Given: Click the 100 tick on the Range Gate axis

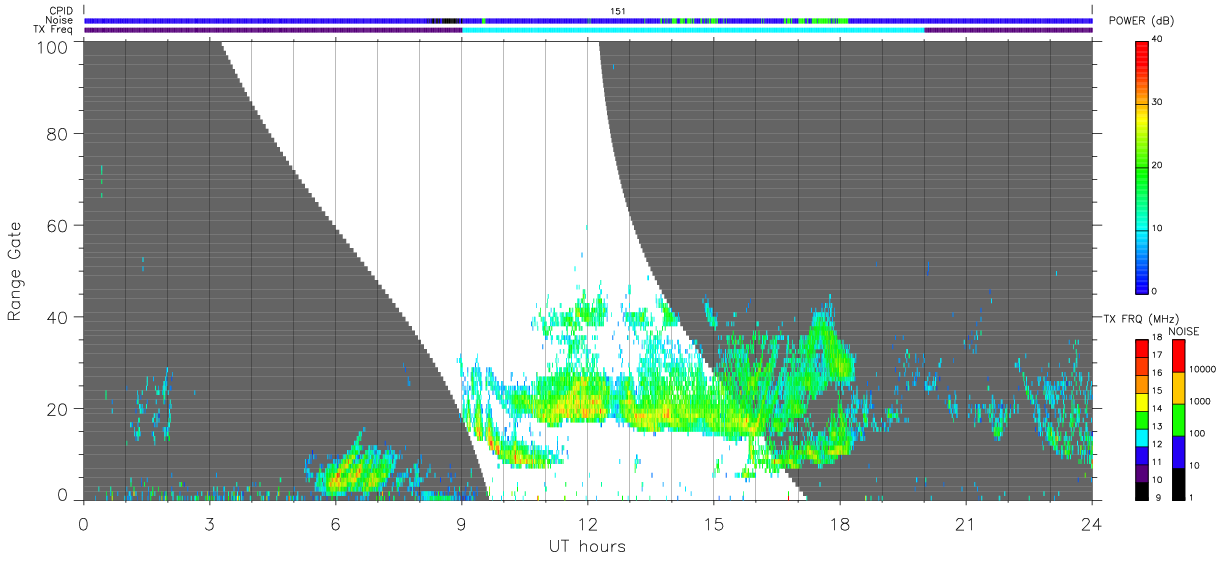Looking at the screenshot, I should pyautogui.click(x=53, y=47).
